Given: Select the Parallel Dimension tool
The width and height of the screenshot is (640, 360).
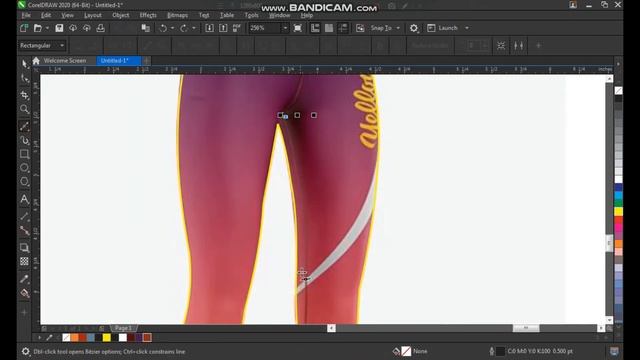Looking at the screenshot, I should point(24,216).
